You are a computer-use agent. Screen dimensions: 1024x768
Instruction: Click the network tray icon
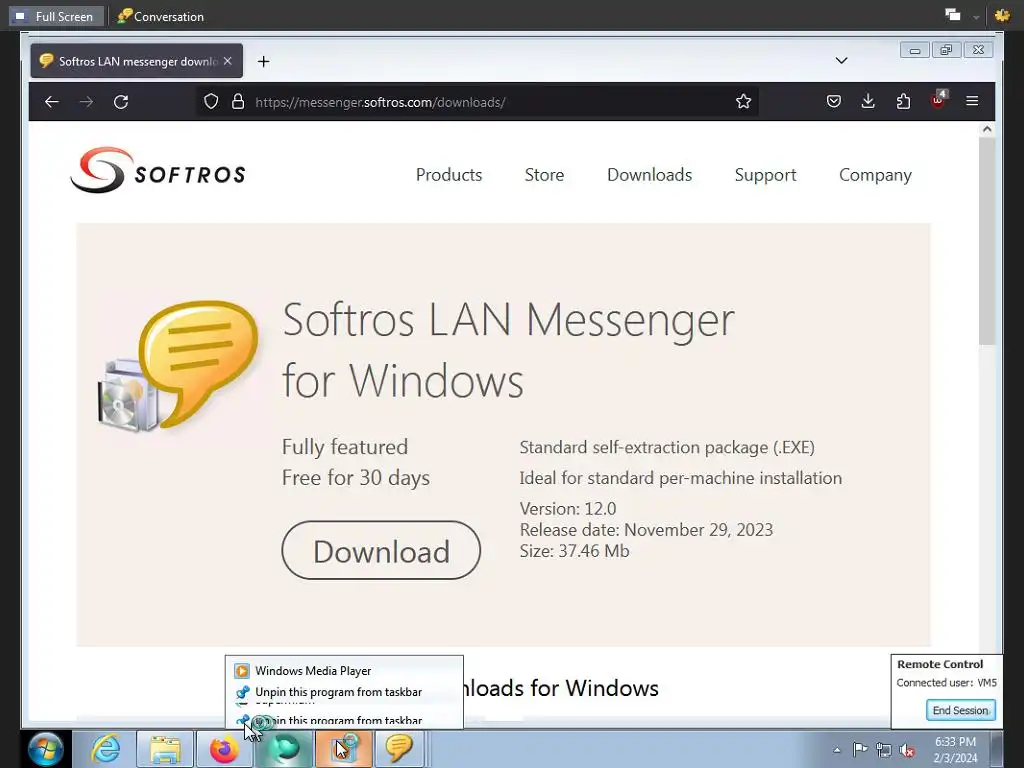[x=884, y=750]
